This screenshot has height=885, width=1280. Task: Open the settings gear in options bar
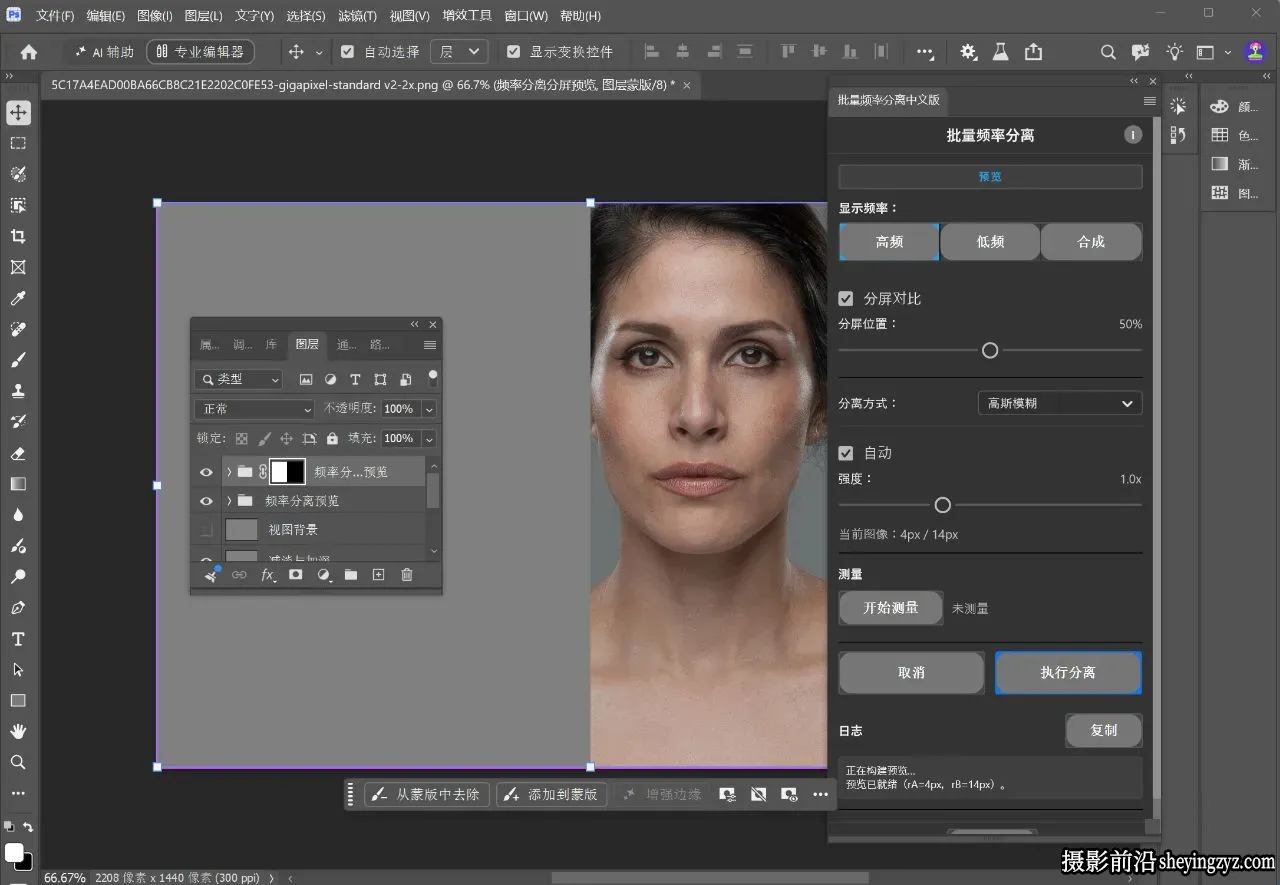click(x=968, y=52)
